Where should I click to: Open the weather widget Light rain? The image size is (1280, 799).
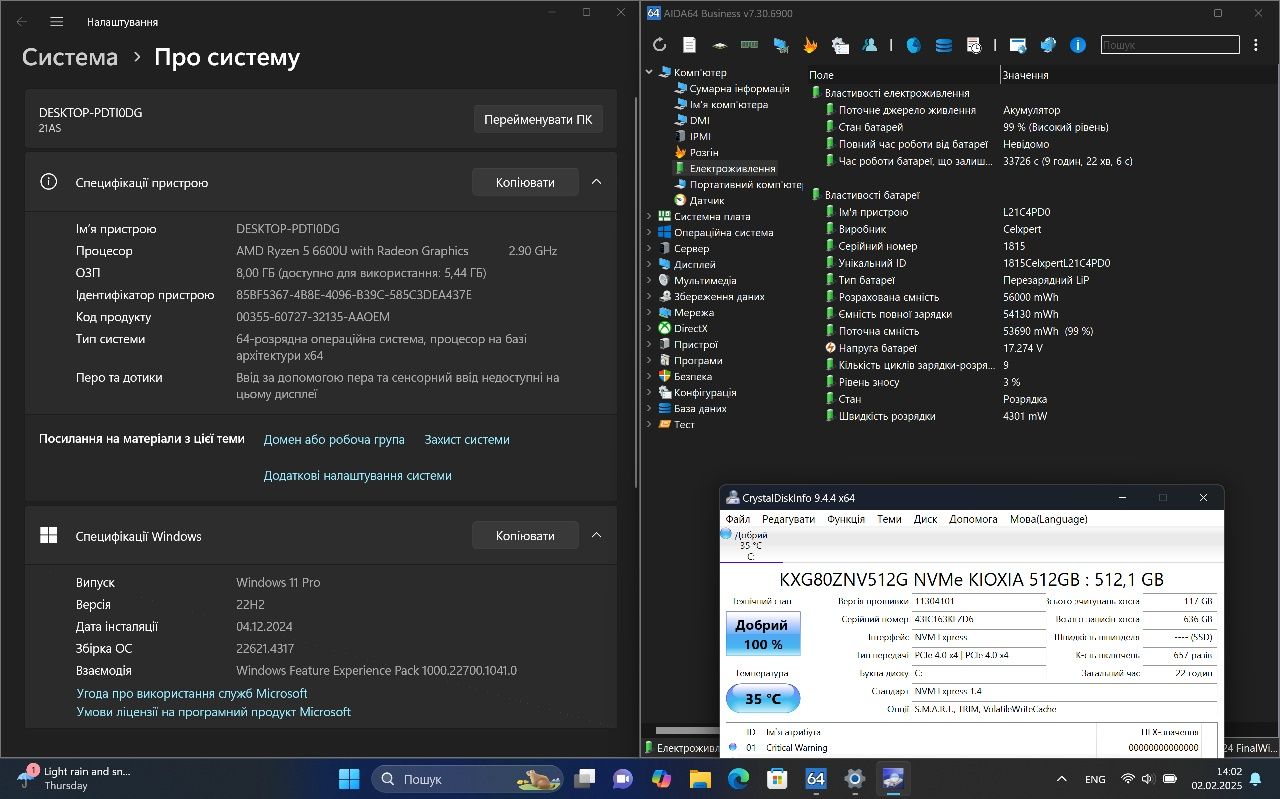(x=75, y=778)
